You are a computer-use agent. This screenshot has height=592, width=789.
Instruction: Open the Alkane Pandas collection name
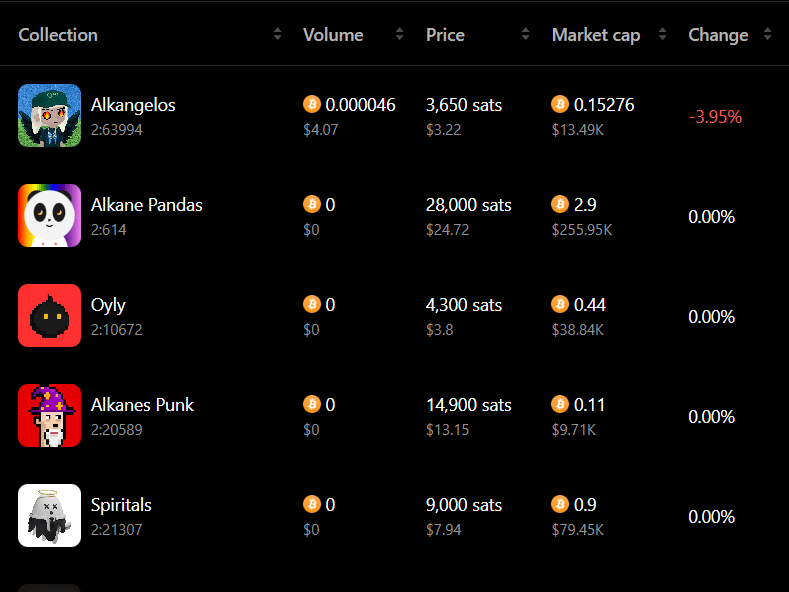tap(146, 205)
